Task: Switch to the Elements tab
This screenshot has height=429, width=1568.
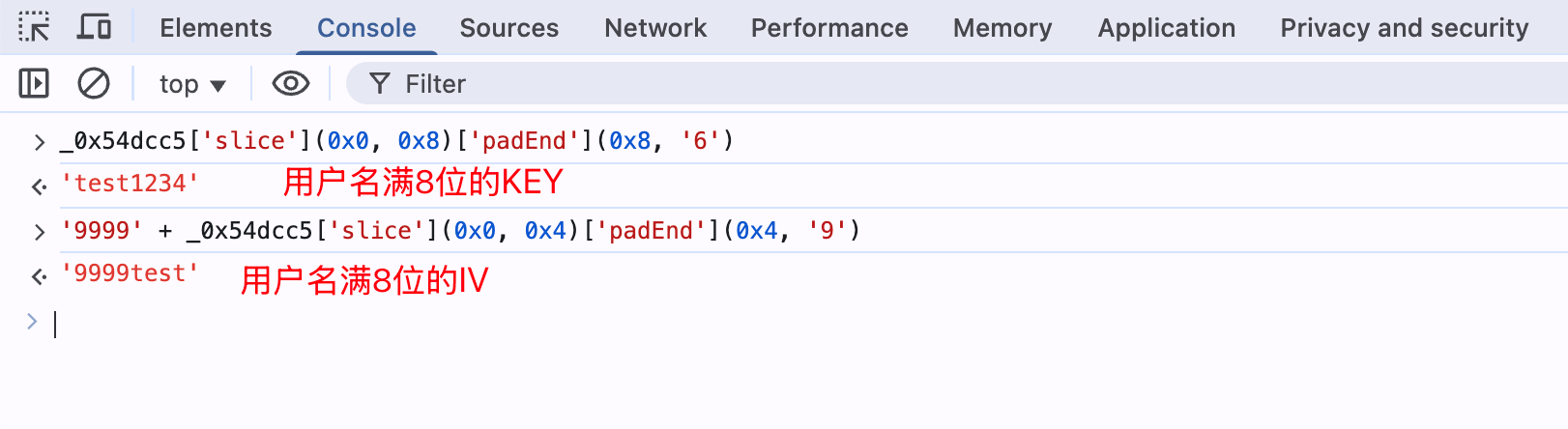Action: click(216, 28)
